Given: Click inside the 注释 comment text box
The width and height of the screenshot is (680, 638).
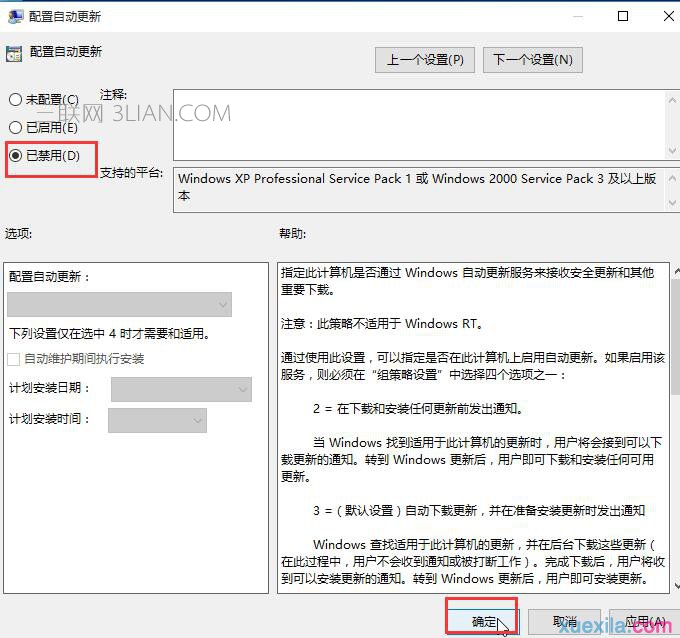Looking at the screenshot, I should (418, 125).
